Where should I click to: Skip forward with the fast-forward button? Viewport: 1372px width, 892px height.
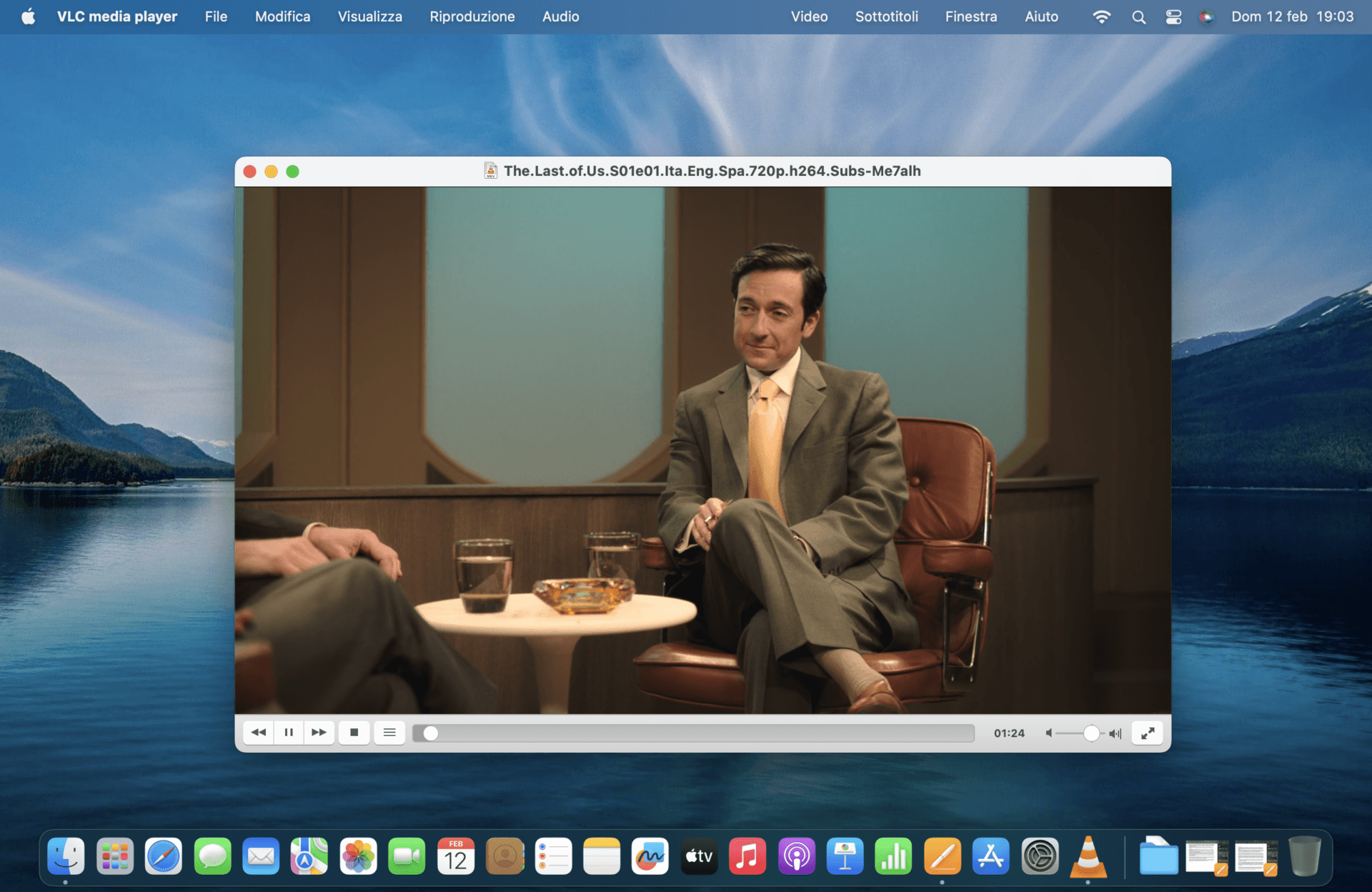coord(319,733)
